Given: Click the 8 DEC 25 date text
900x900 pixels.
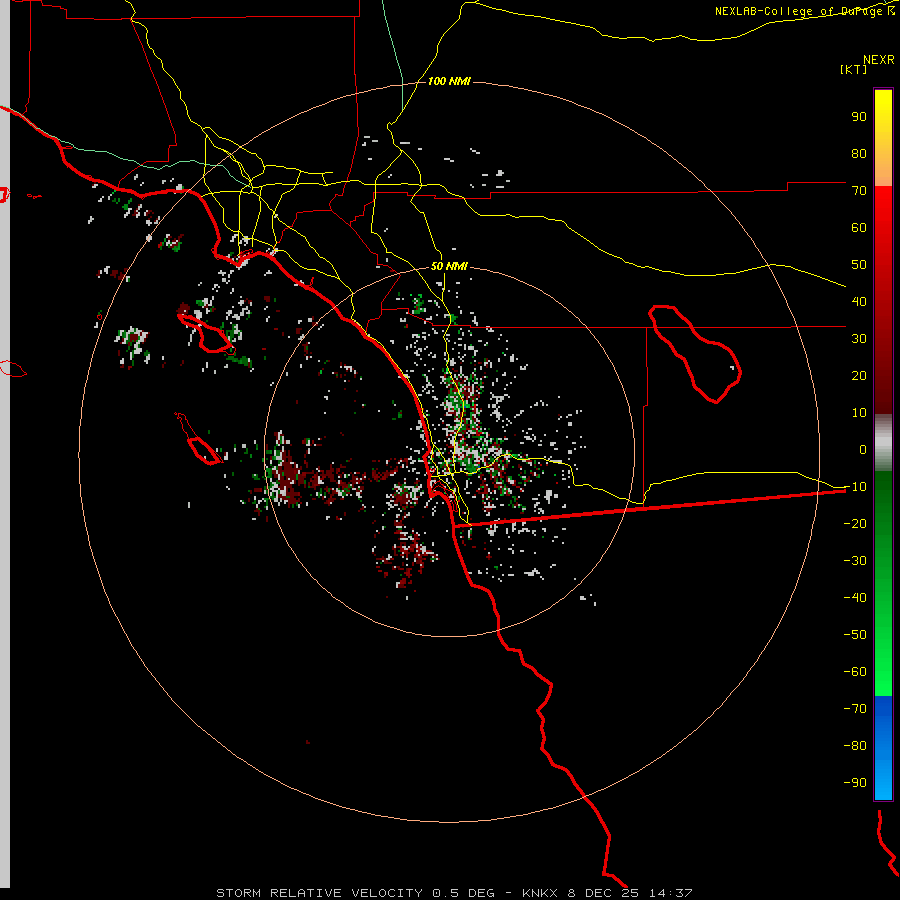Looking at the screenshot, I should point(603,893).
